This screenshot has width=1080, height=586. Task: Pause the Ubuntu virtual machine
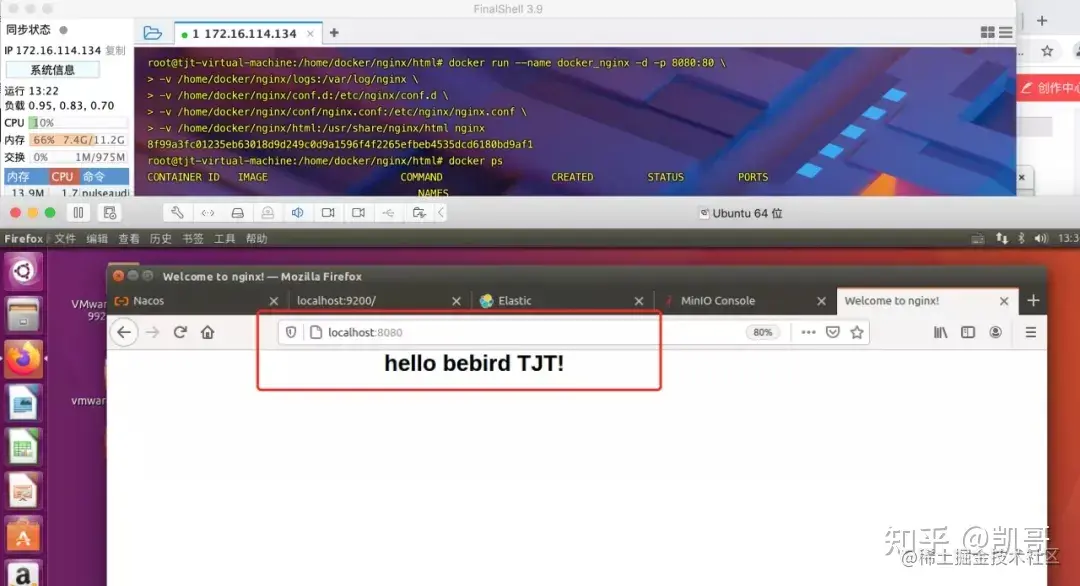pyautogui.click(x=79, y=213)
